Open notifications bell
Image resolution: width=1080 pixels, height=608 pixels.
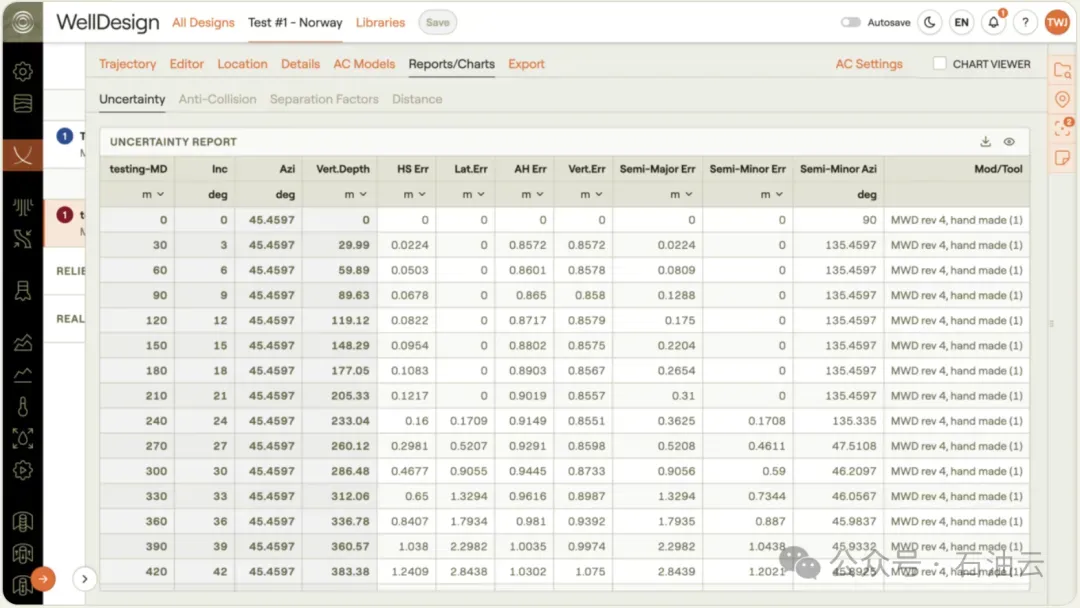(x=993, y=22)
